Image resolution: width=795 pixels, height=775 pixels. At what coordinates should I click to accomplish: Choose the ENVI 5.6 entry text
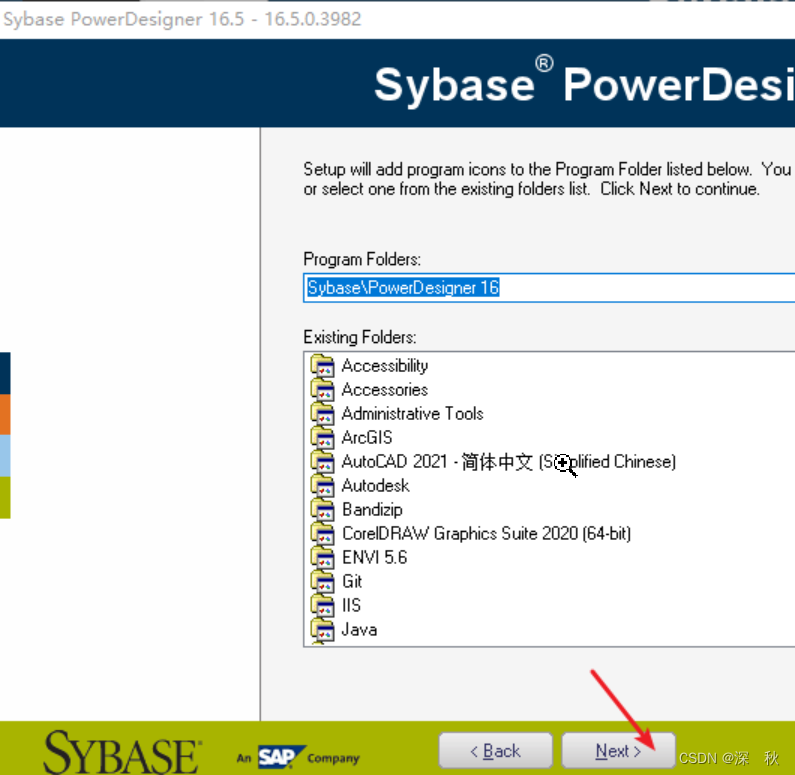click(x=375, y=558)
